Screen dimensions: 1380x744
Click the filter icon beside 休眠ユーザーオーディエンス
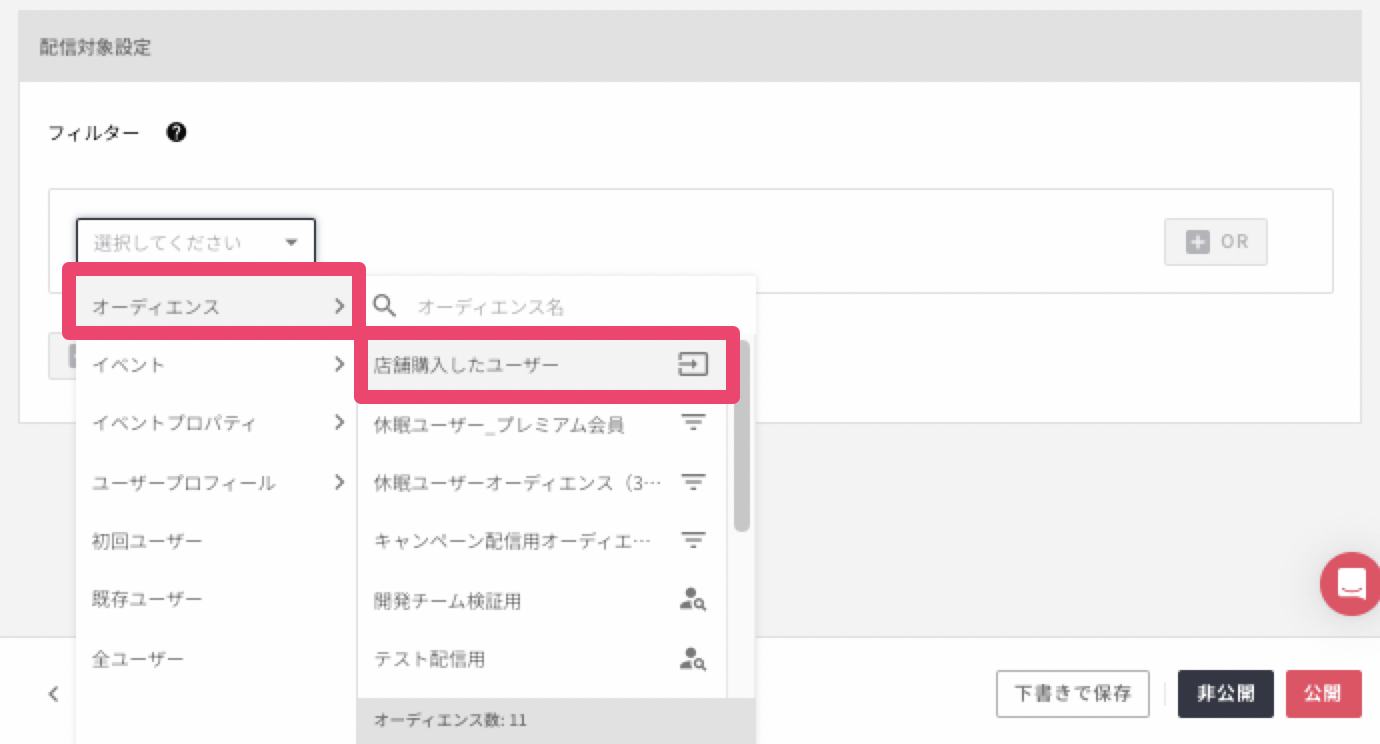pos(693,482)
